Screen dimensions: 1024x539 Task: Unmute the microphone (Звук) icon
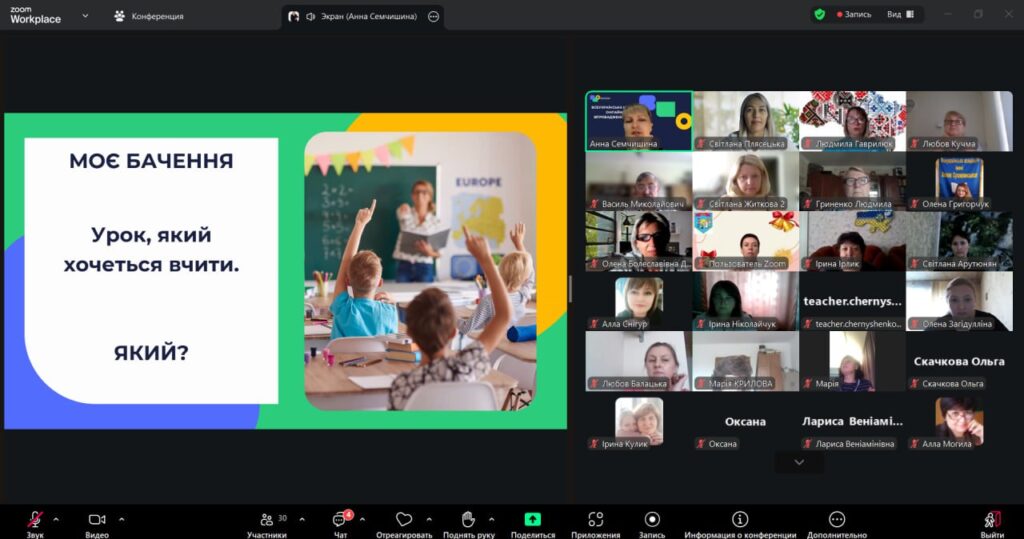[35, 519]
